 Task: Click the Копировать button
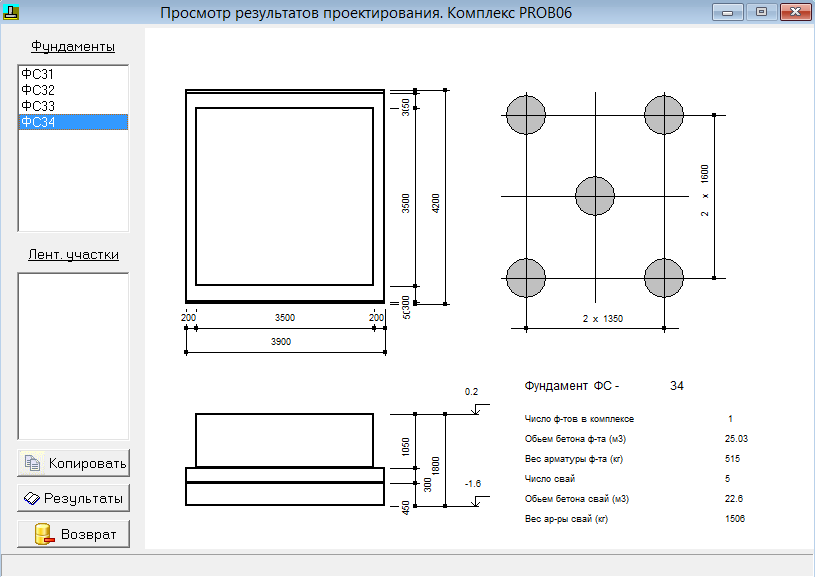[x=73, y=463]
